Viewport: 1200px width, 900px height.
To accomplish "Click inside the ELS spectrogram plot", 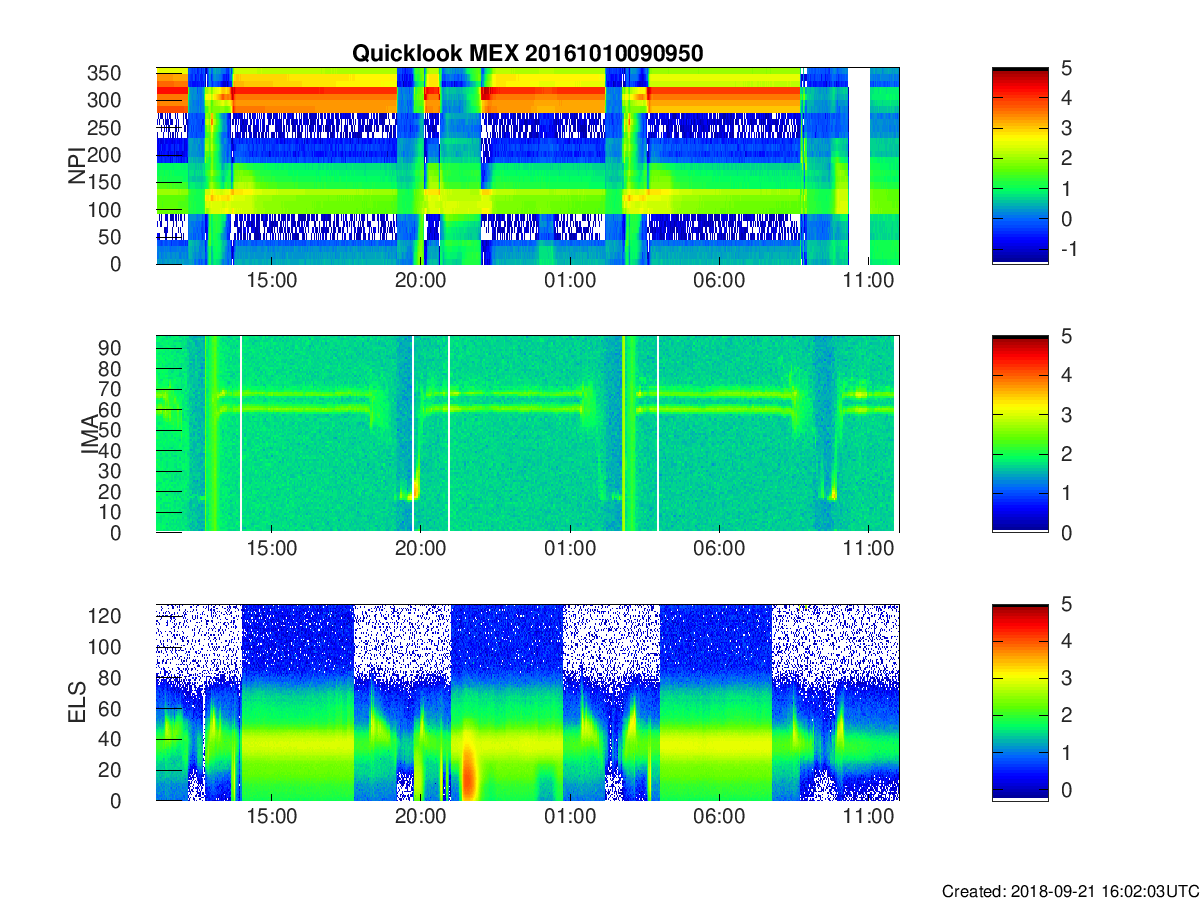I will point(527,702).
